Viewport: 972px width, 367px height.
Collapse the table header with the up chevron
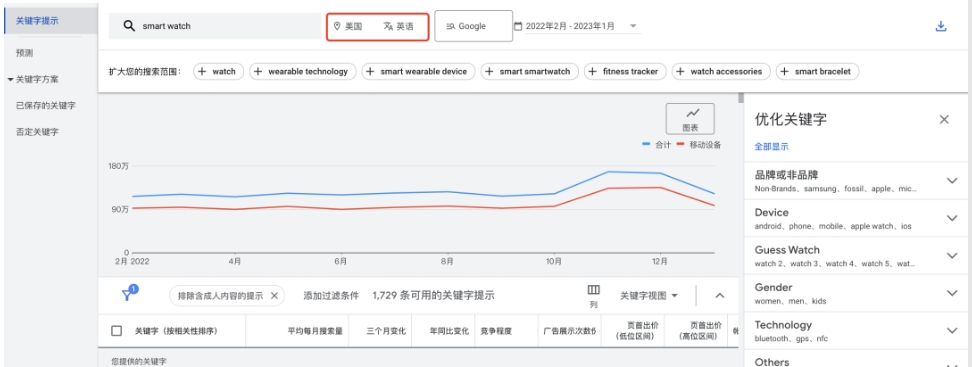[720, 296]
